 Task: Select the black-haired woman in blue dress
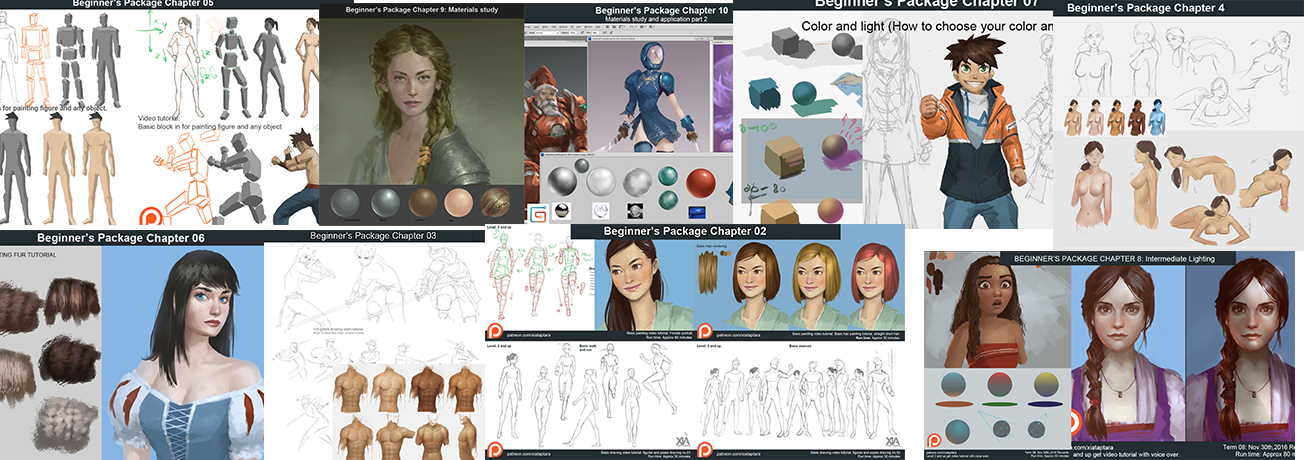coord(180,350)
